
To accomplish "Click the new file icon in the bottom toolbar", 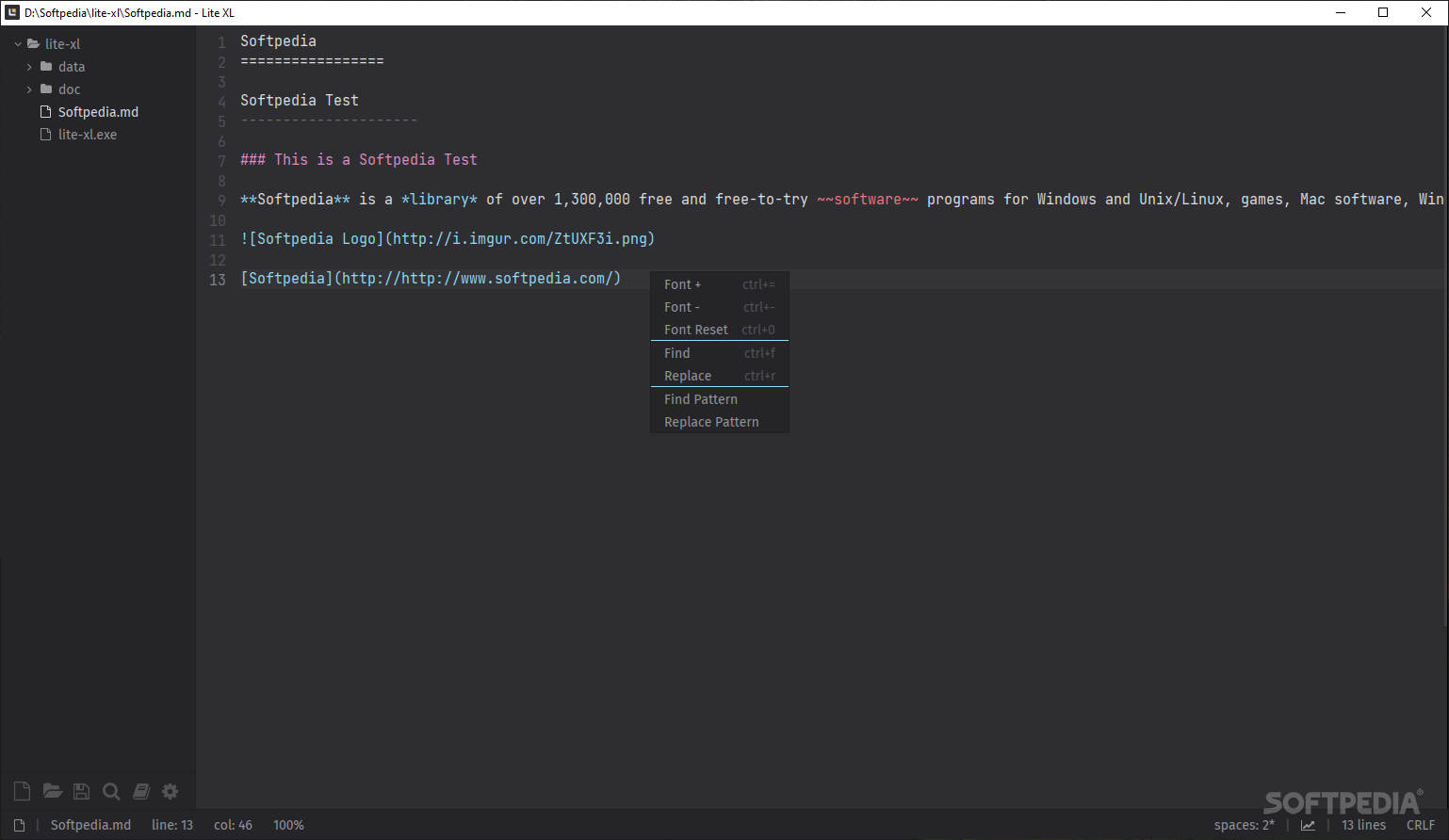I will 22,791.
